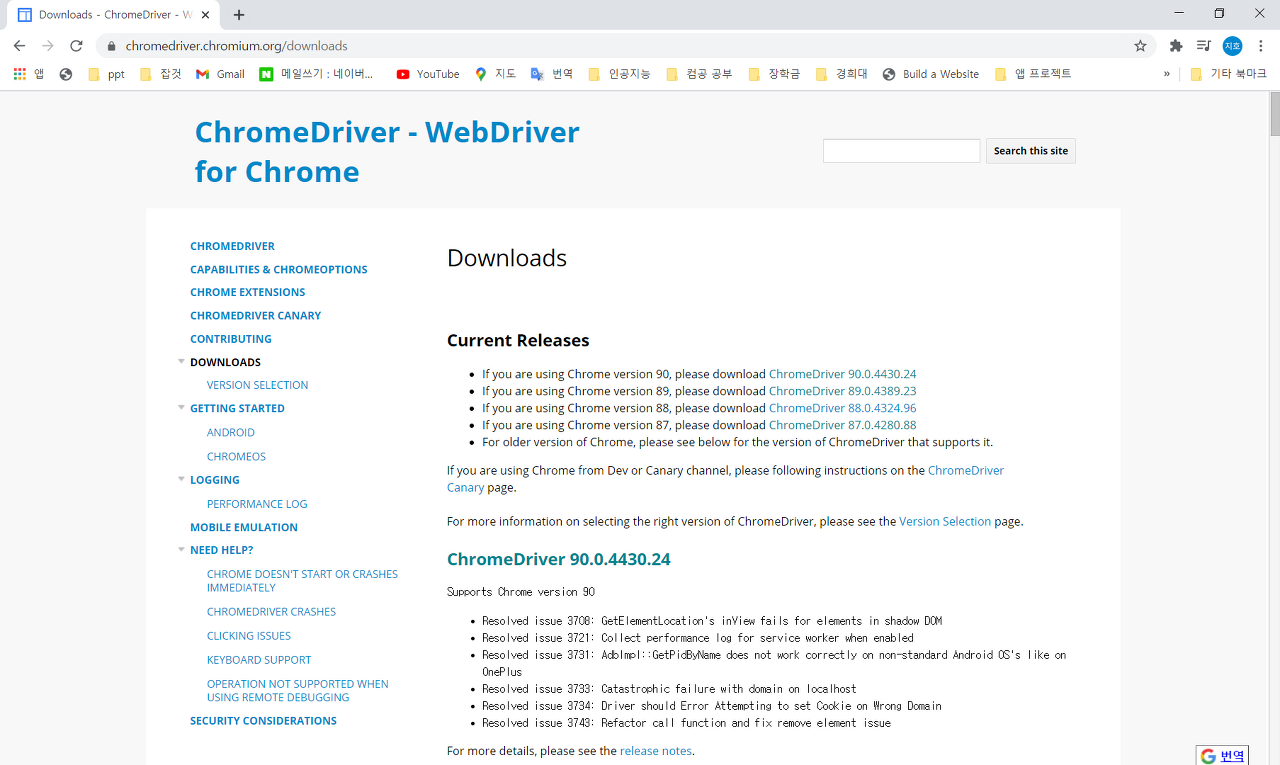This screenshot has width=1280, height=765.
Task: Open the apps grid bookmark
Action: [x=28, y=74]
